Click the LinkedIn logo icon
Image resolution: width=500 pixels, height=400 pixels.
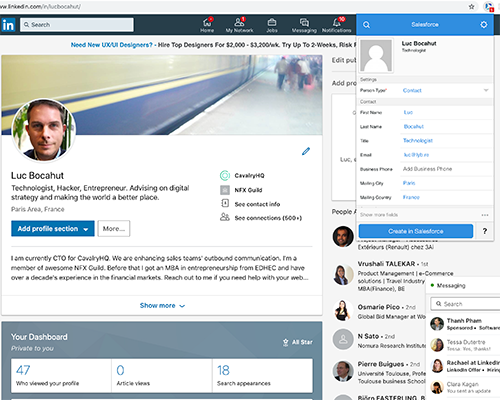[8, 25]
